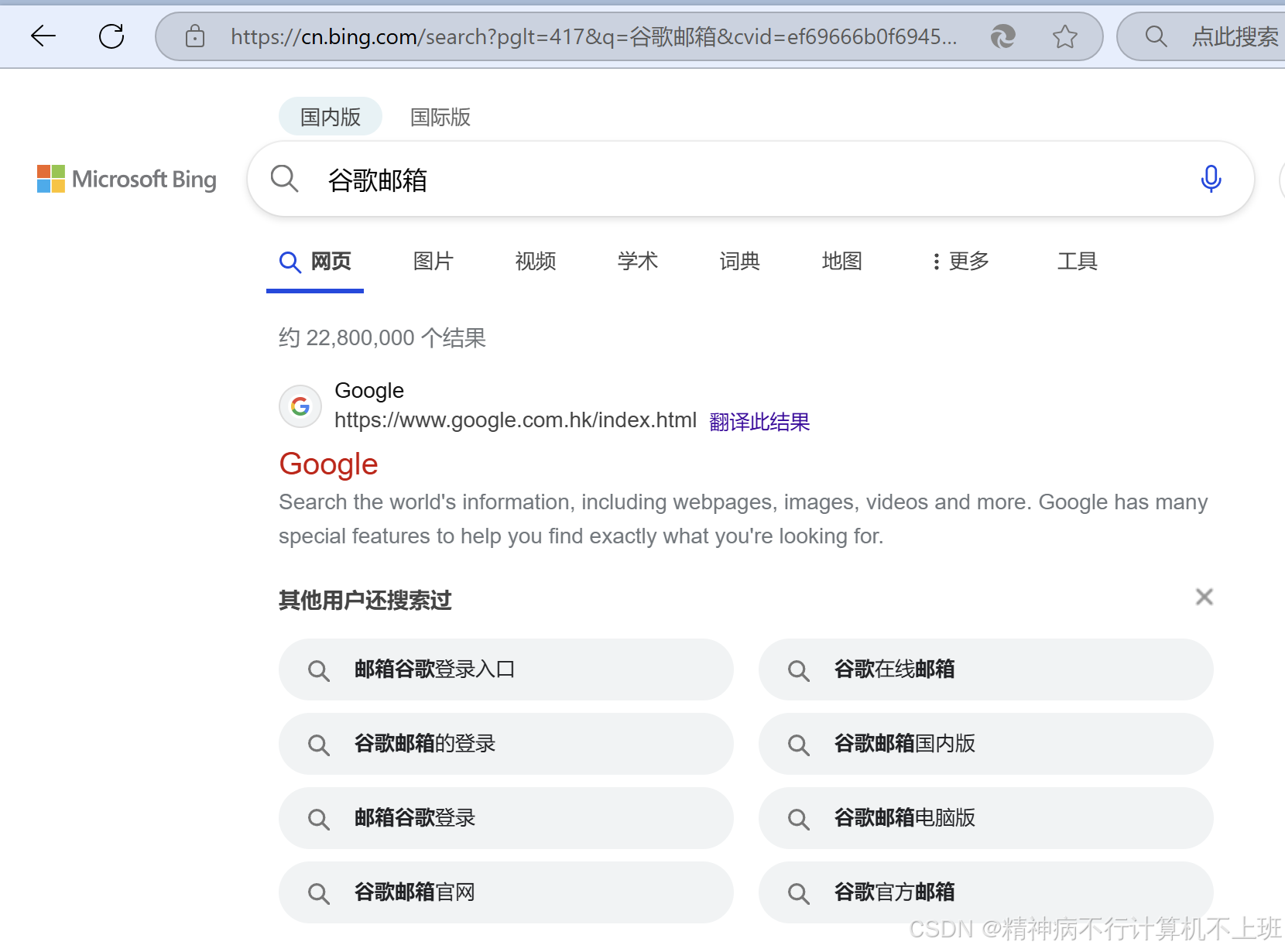Search suggestion 邮箱谷歌登录入口
Screen dimensions: 1285x952
[x=506, y=669]
